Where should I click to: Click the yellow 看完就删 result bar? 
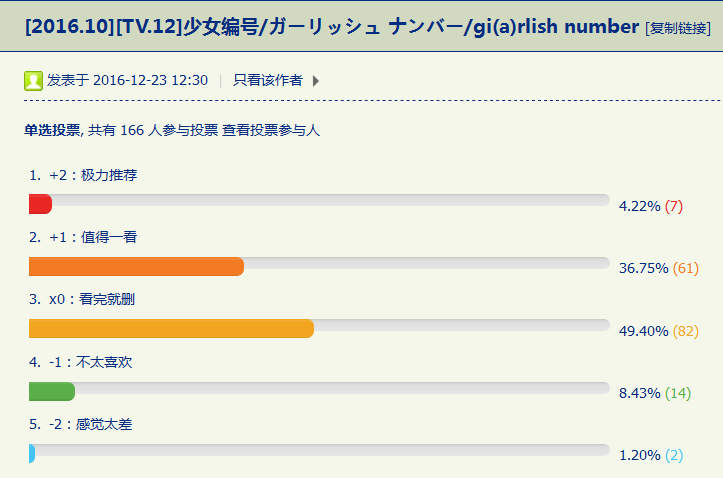(171, 328)
